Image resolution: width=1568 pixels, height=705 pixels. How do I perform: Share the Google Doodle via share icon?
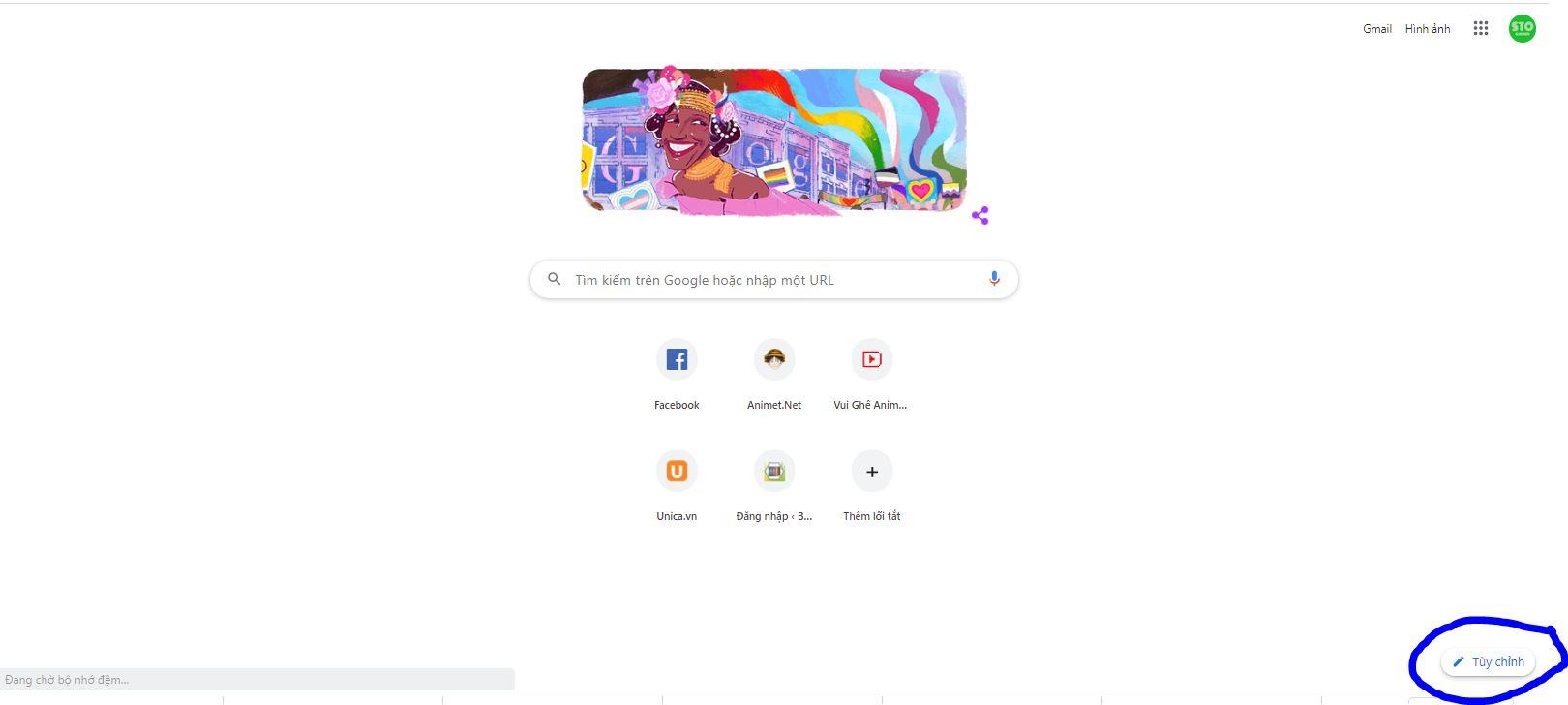pos(980,215)
